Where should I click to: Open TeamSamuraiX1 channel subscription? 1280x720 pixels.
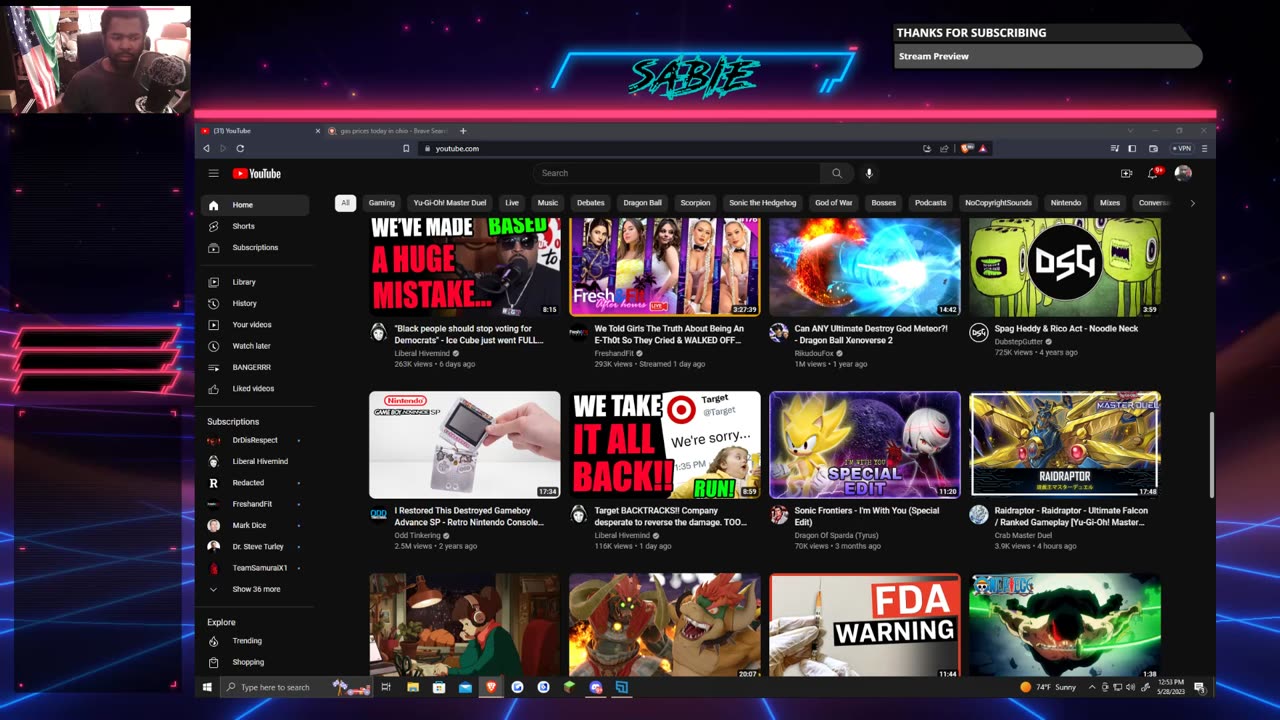(x=258, y=568)
